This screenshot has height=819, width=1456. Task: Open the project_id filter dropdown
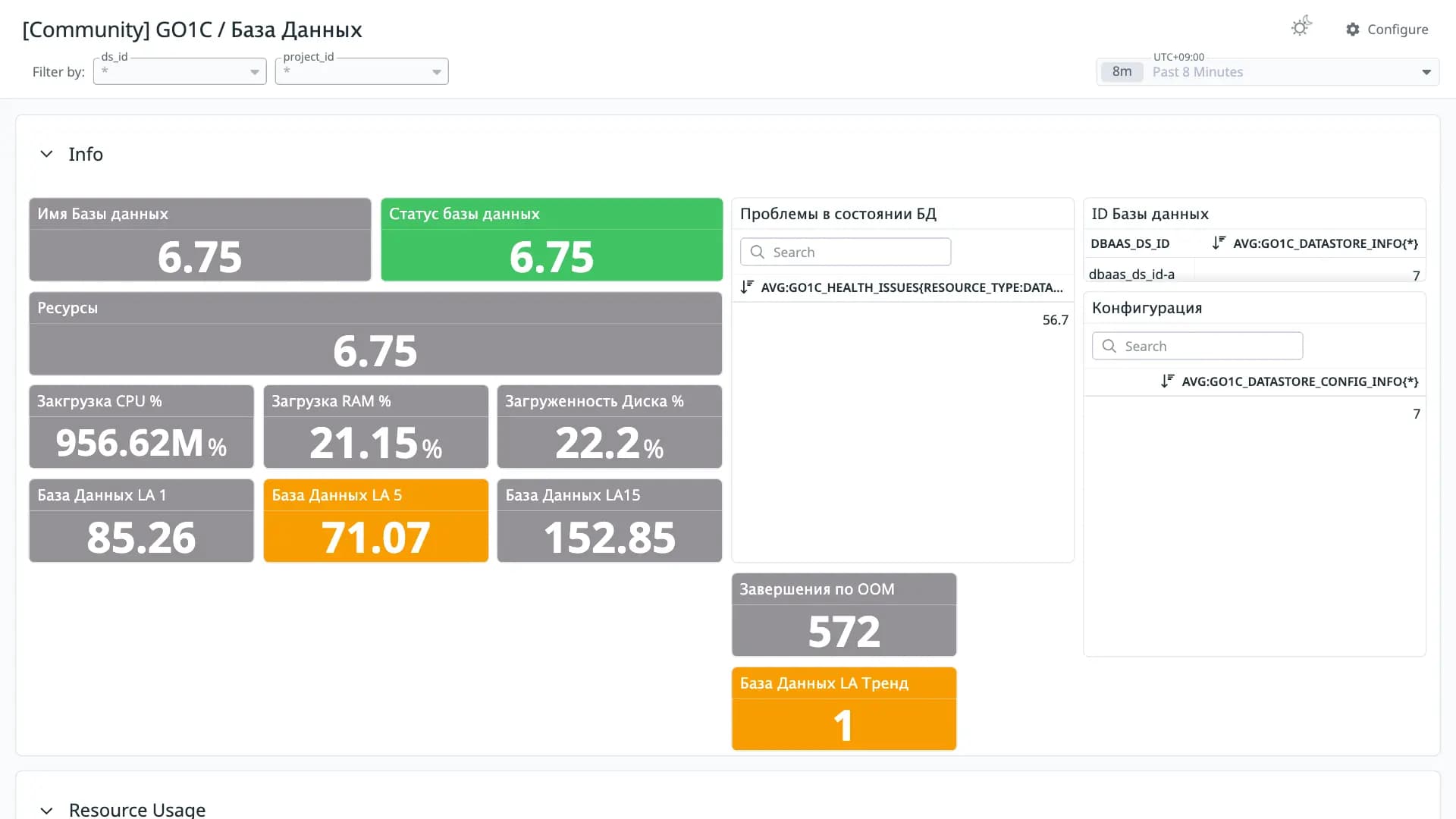tap(362, 71)
